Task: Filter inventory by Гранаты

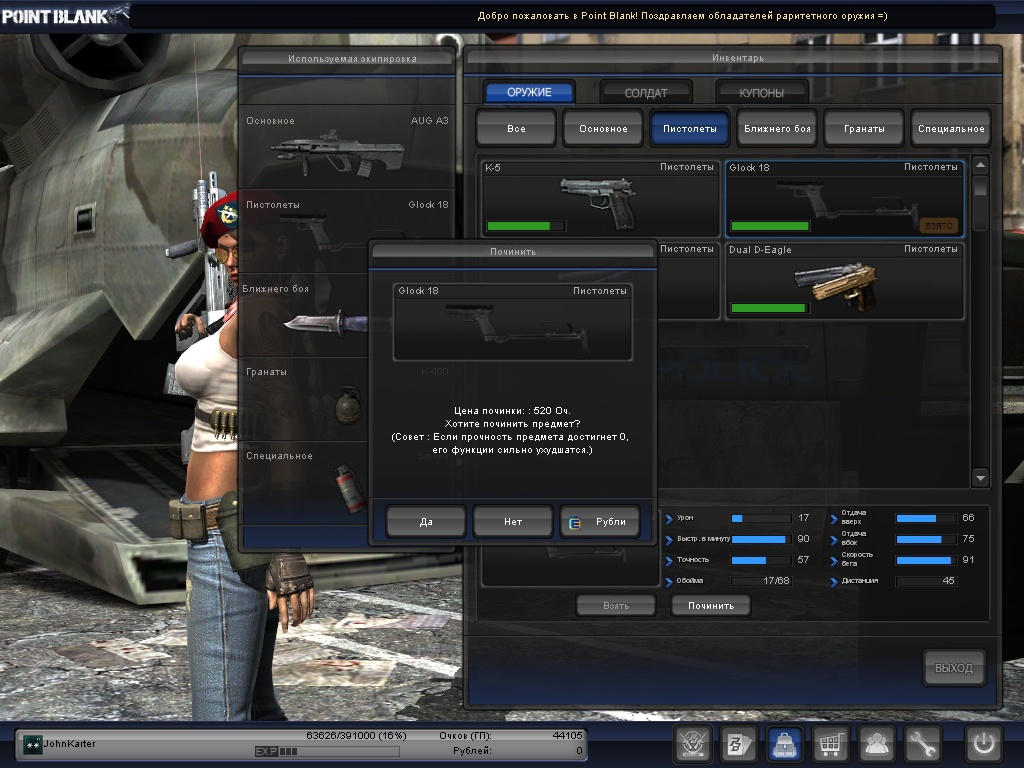Action: coord(864,129)
